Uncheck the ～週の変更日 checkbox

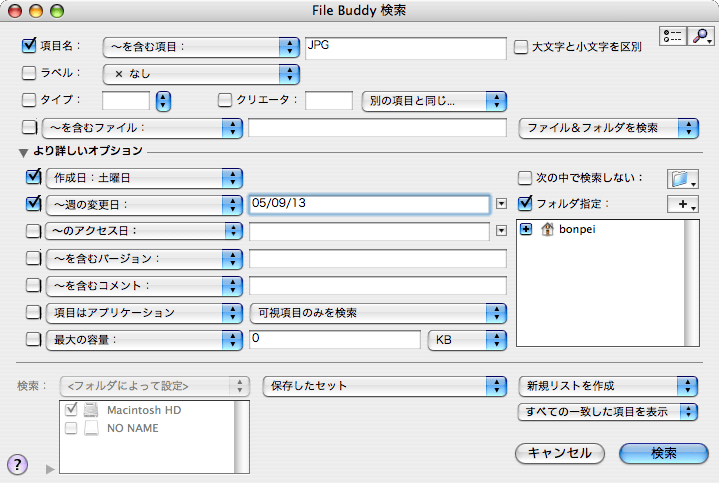tap(33, 204)
